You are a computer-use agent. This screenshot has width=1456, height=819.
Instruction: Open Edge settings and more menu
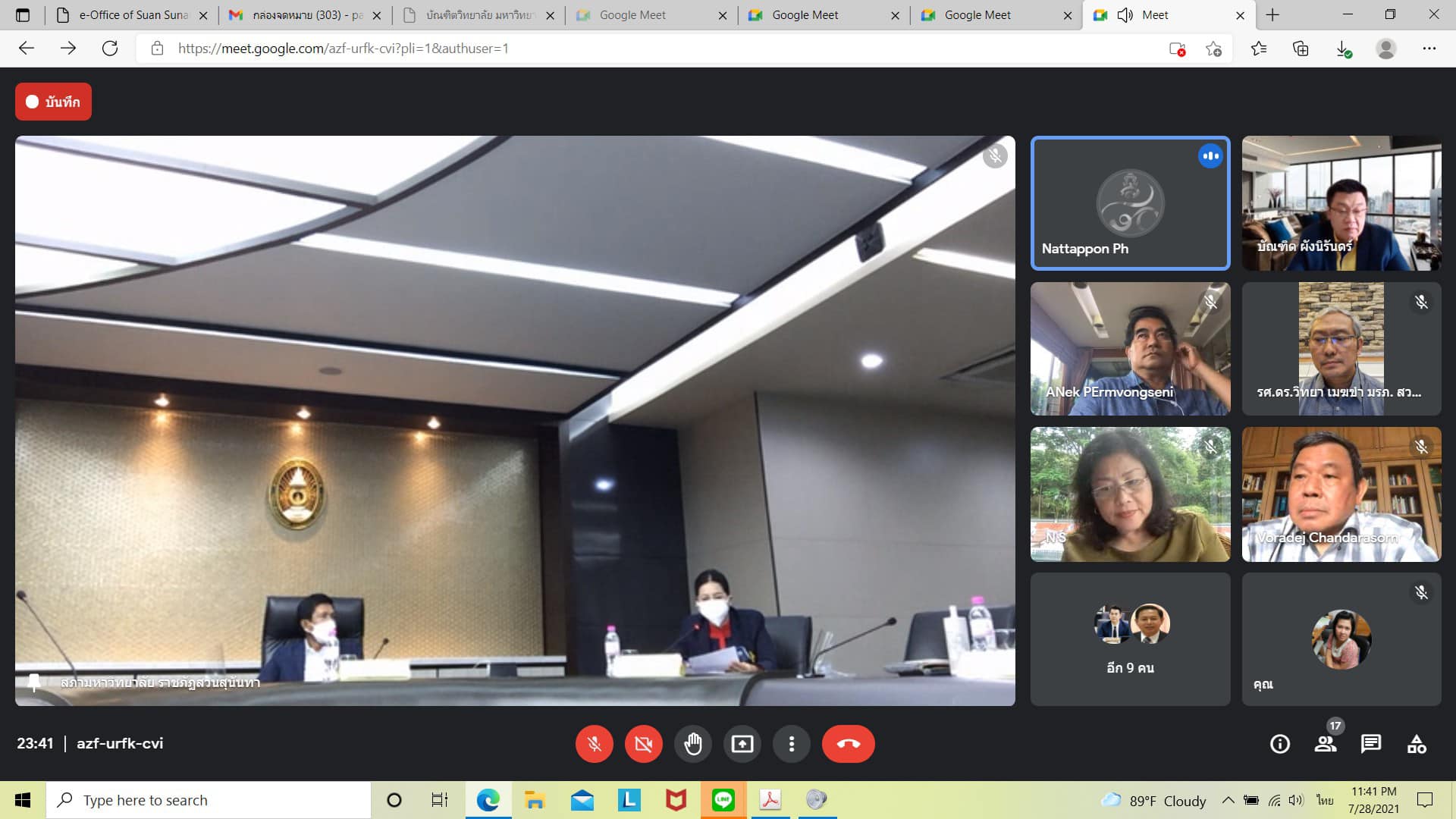[x=1429, y=49]
